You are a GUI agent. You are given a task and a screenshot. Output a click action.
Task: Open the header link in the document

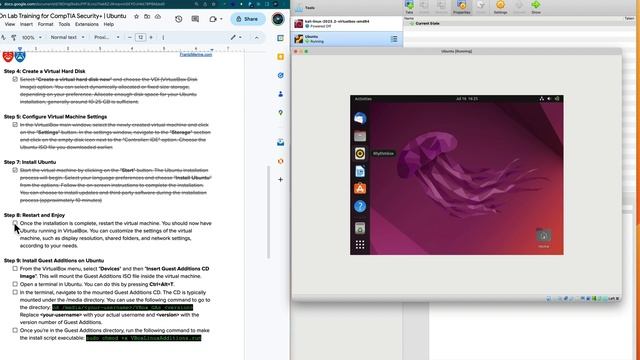point(196,54)
